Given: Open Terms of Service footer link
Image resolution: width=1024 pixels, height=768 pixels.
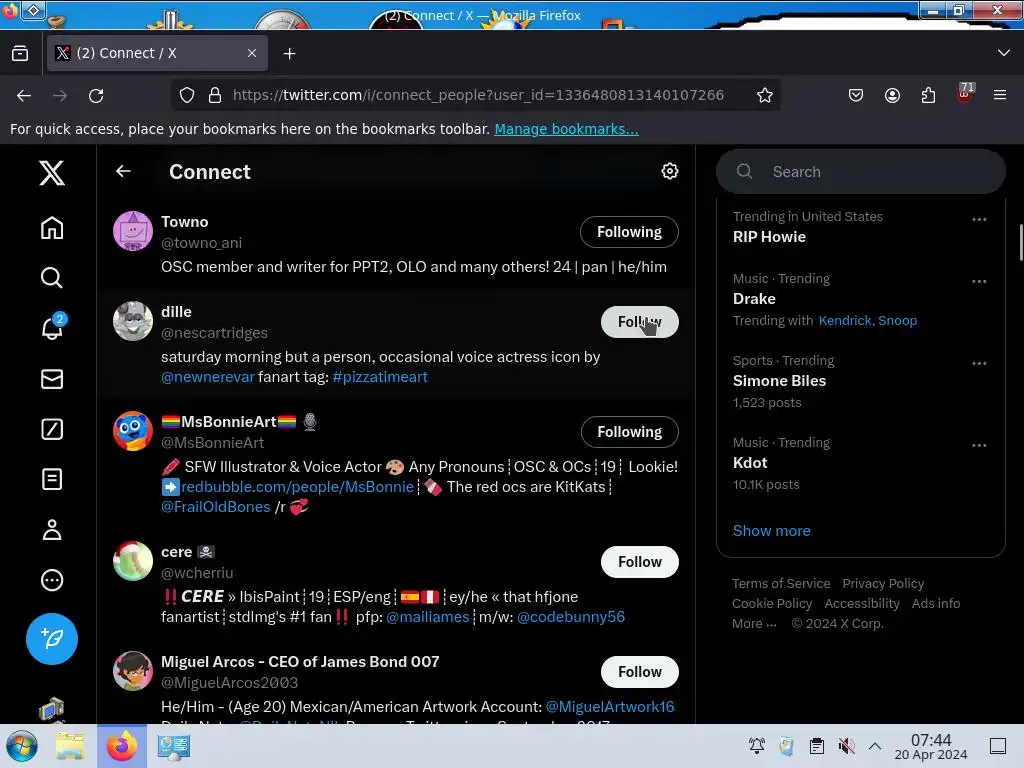Looking at the screenshot, I should tap(781, 583).
